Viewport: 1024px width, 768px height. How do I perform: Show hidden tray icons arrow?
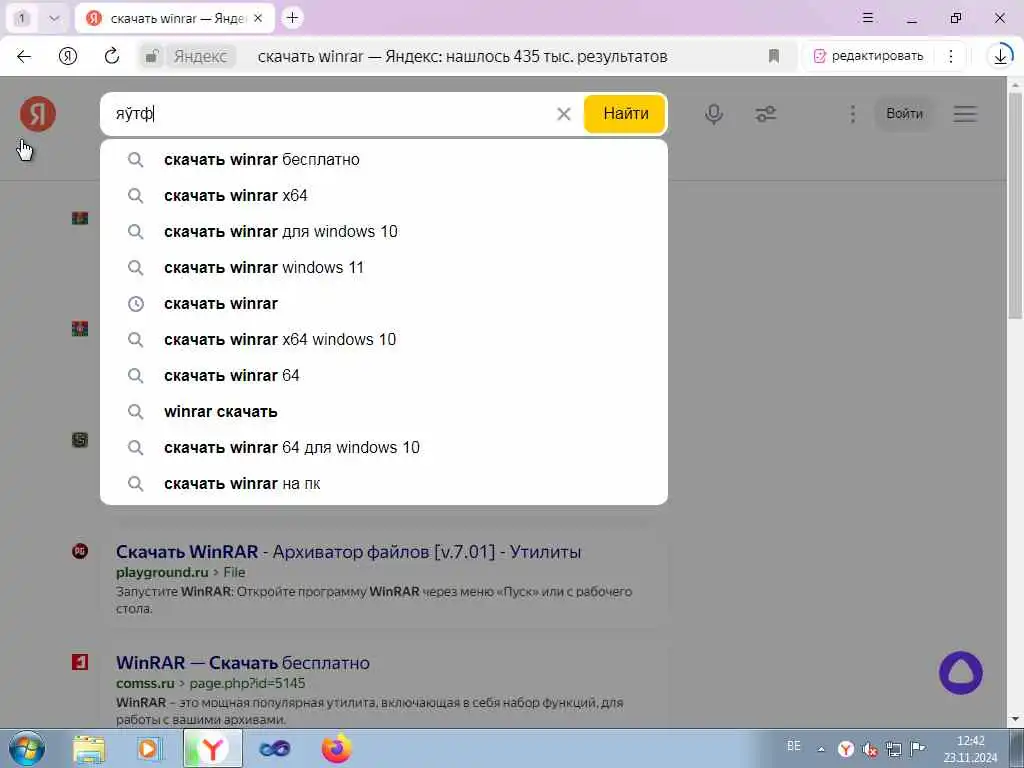pos(822,749)
